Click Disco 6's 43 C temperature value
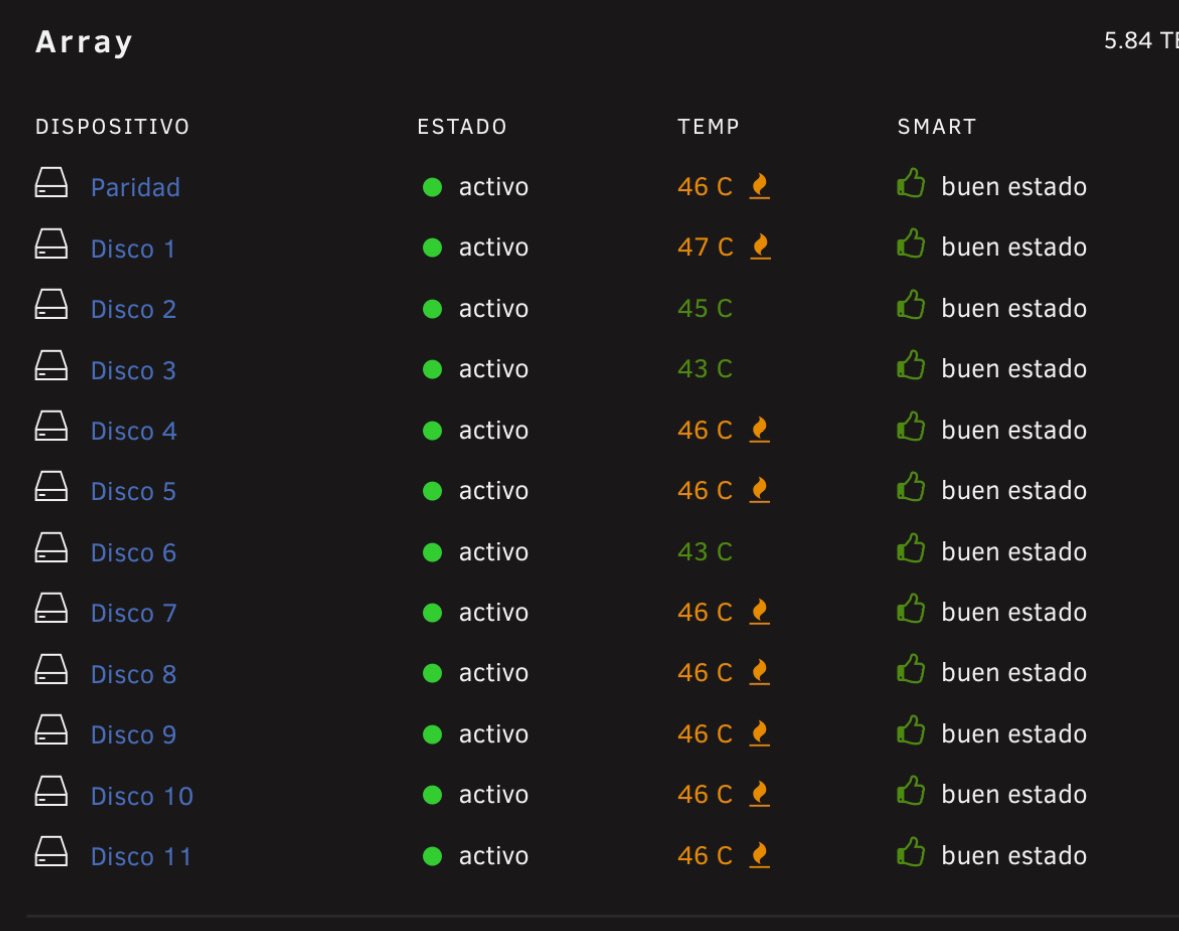Screen dimensions: 1179x931 coord(705,552)
